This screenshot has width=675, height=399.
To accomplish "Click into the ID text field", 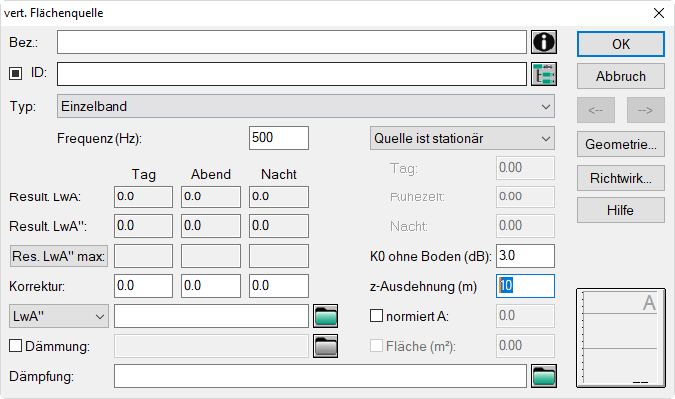I will pos(292,74).
